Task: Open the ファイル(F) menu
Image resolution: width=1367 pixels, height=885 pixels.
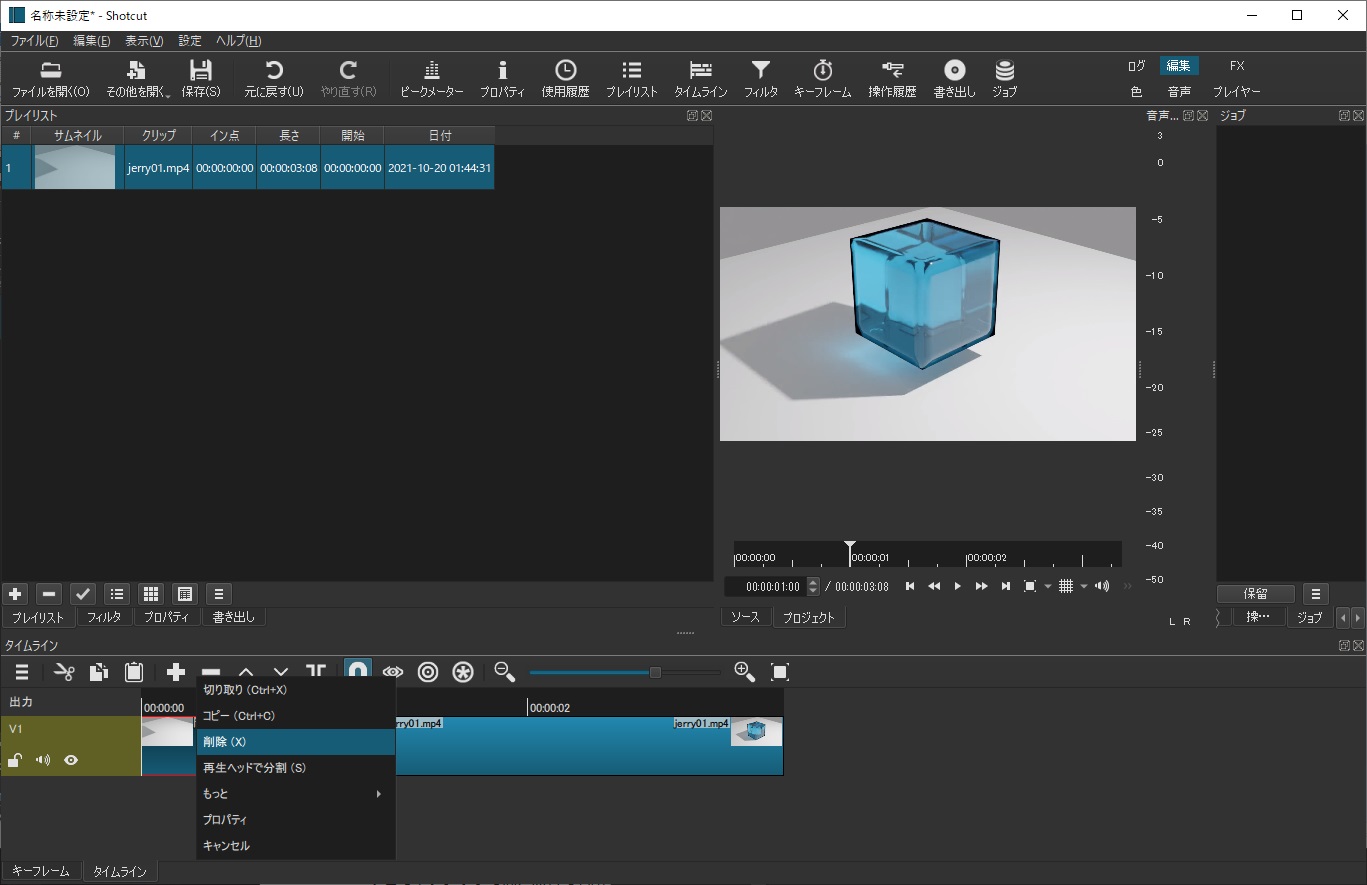Action: (x=34, y=41)
